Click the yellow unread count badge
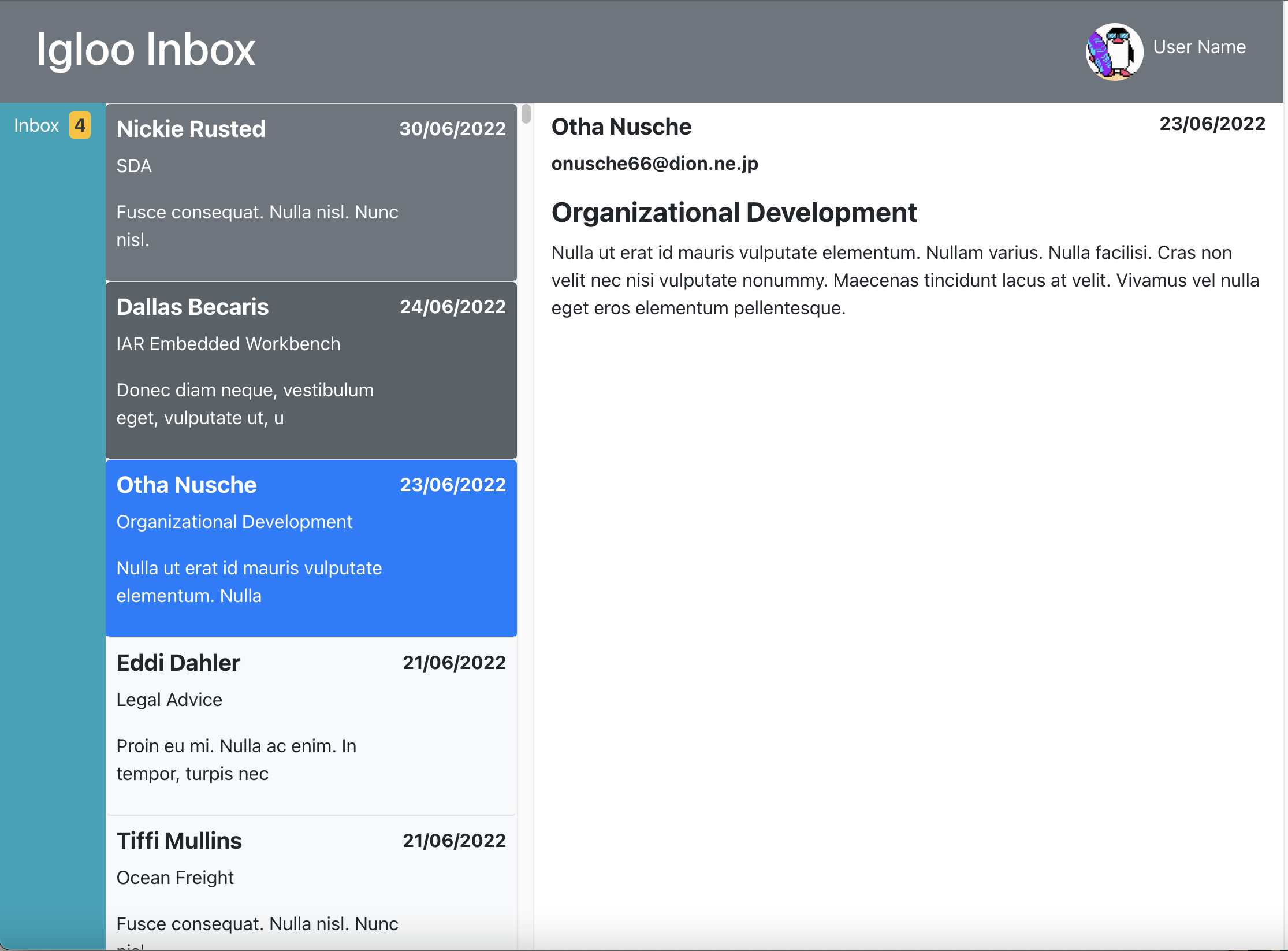Image resolution: width=1288 pixels, height=951 pixels. pyautogui.click(x=80, y=125)
